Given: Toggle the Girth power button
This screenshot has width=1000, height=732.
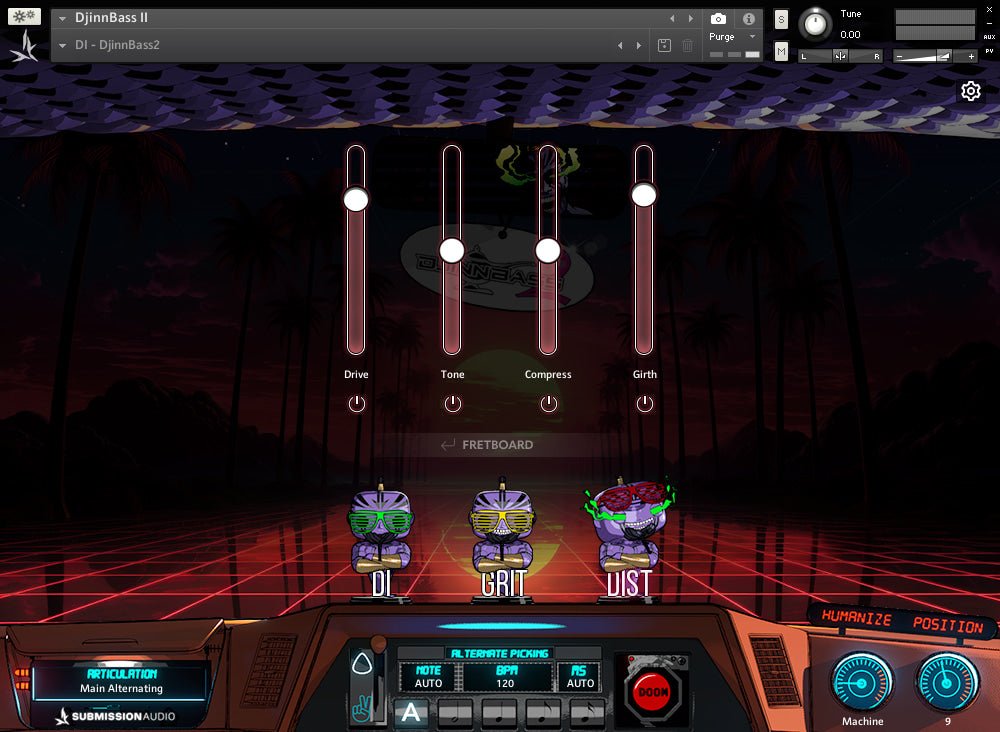Looking at the screenshot, I should [x=645, y=404].
